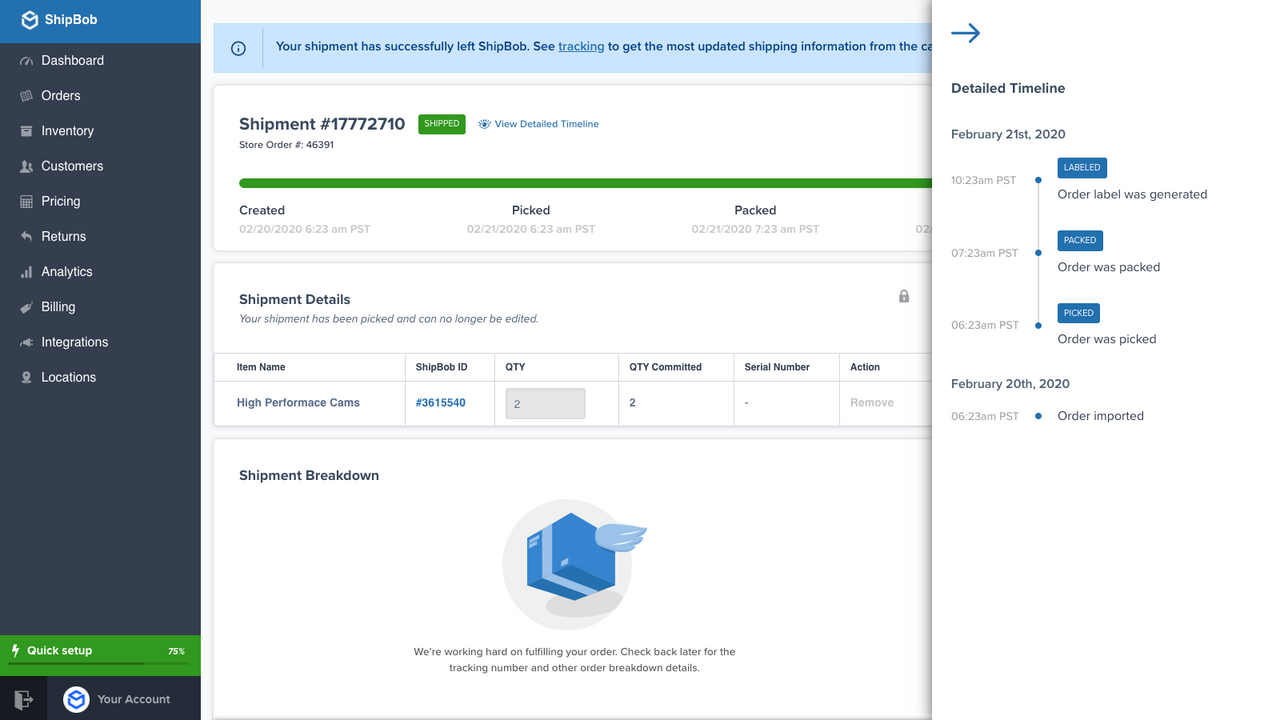This screenshot has height=720, width=1280.
Task: Click the Quick setup progress bar
Action: coord(100,663)
